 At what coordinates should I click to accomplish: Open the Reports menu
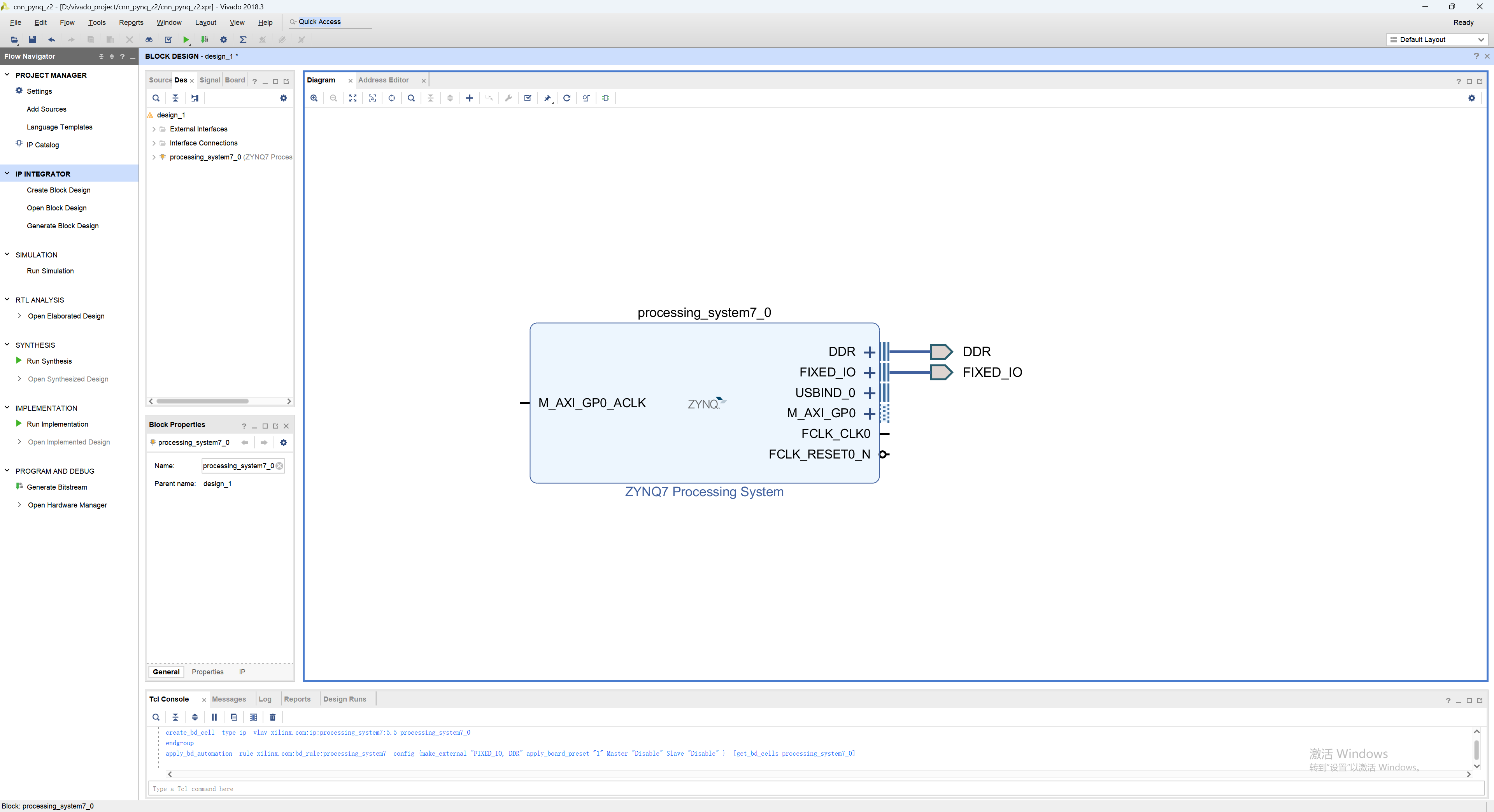131,22
